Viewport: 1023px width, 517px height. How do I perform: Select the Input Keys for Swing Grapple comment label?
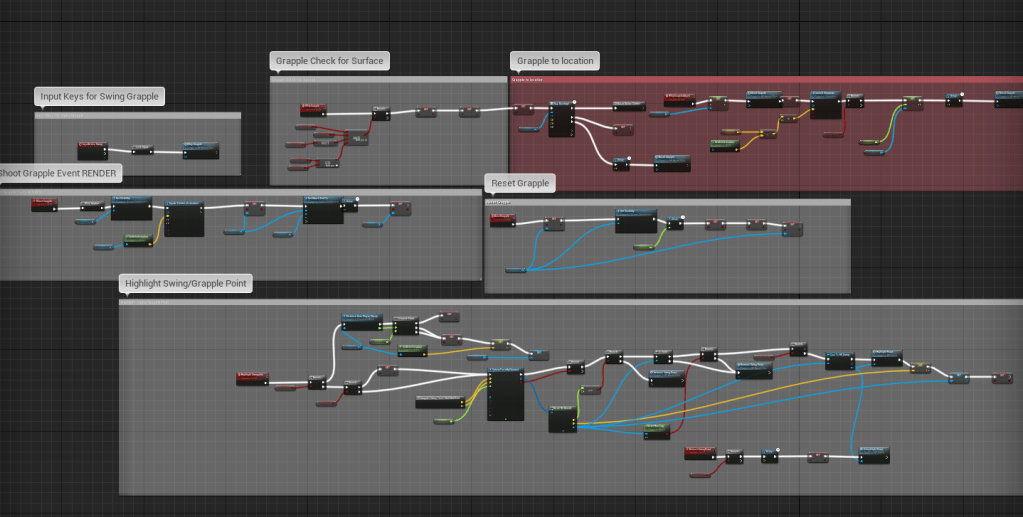pyautogui.click(x=99, y=97)
